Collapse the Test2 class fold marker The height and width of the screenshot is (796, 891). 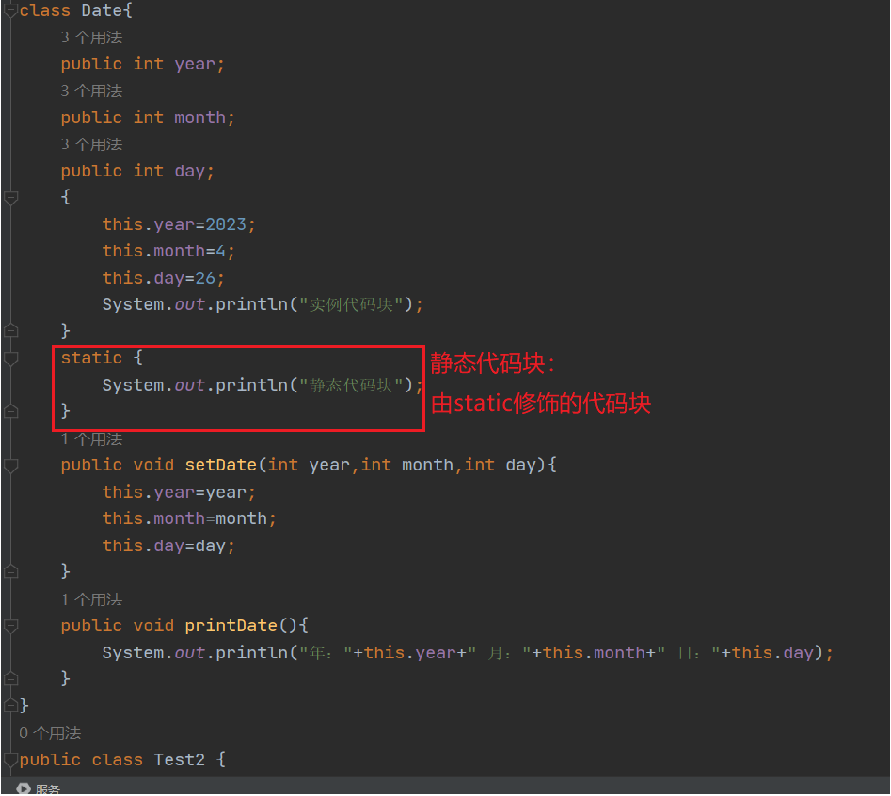pos(11,760)
